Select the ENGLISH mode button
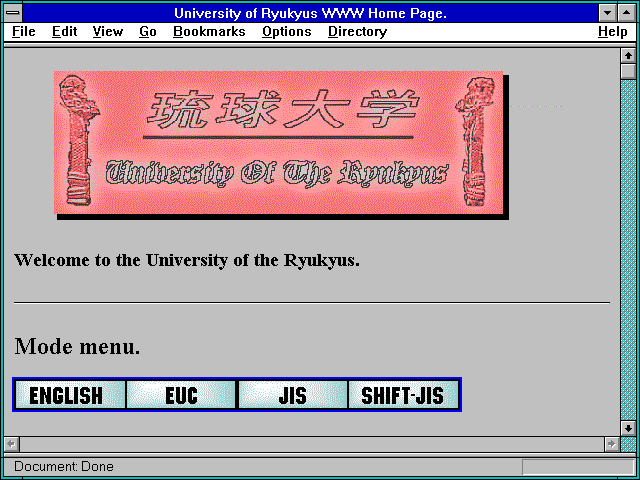640x480 pixels. coord(70,395)
